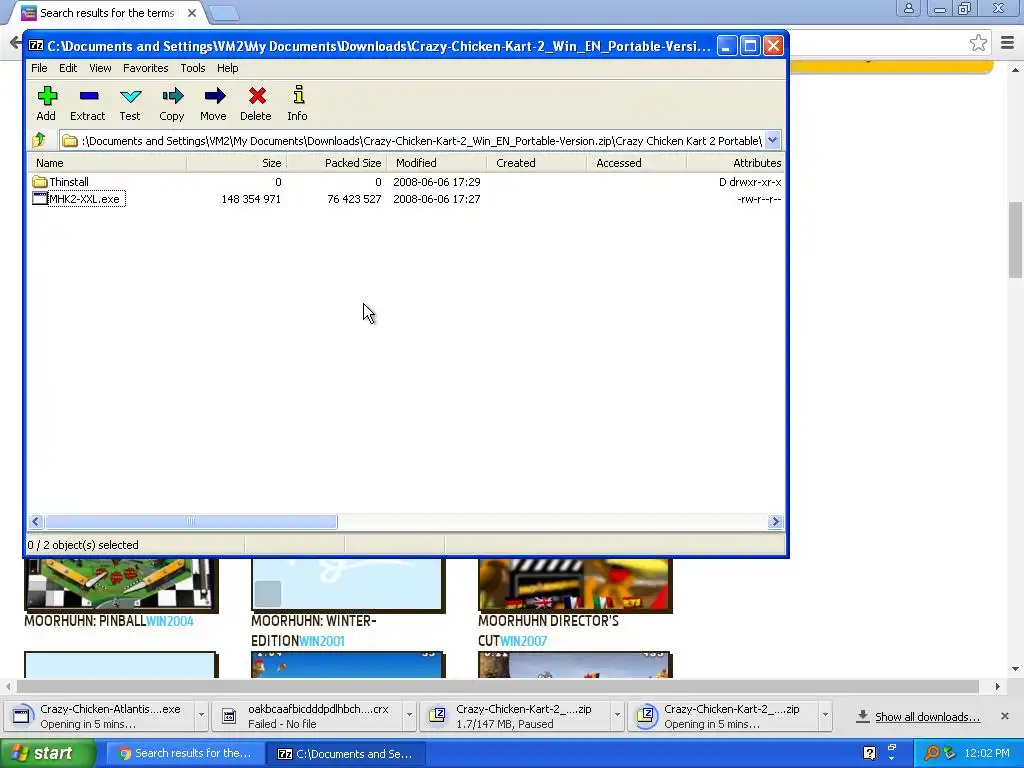The image size is (1024, 768).
Task: Click the magnifier tray icon
Action: click(x=931, y=753)
